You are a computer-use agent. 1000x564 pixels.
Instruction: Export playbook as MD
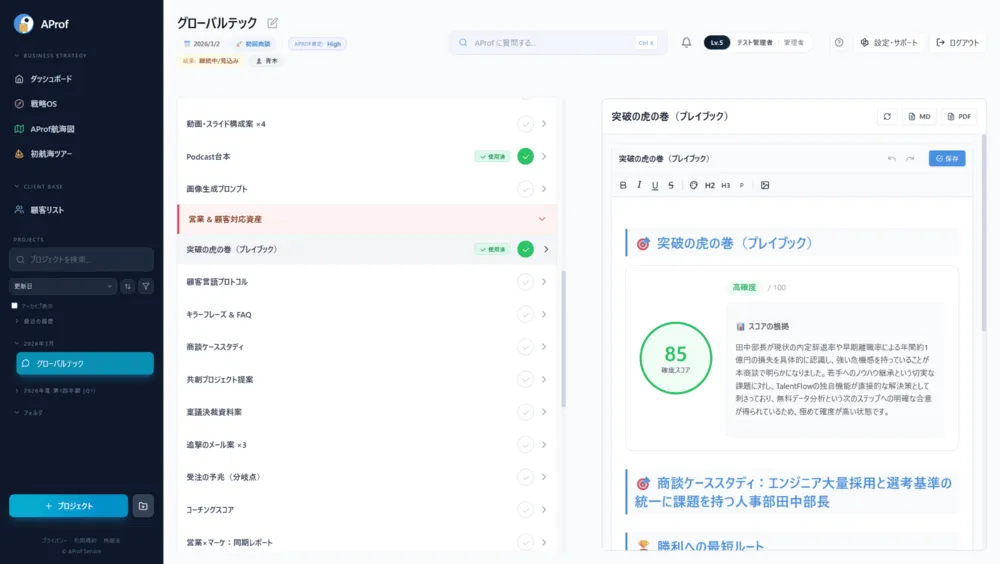click(919, 117)
